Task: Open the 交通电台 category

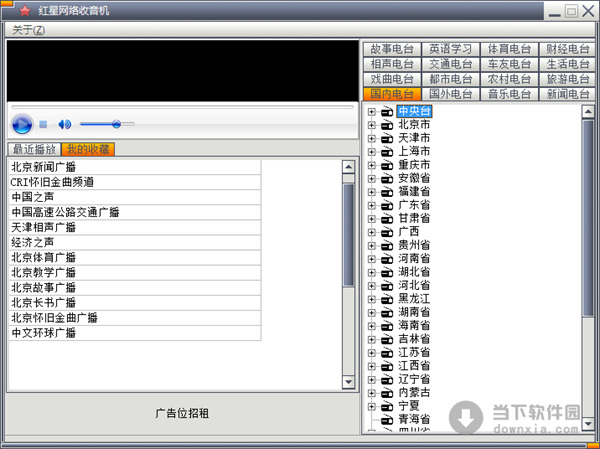Action: (x=450, y=64)
